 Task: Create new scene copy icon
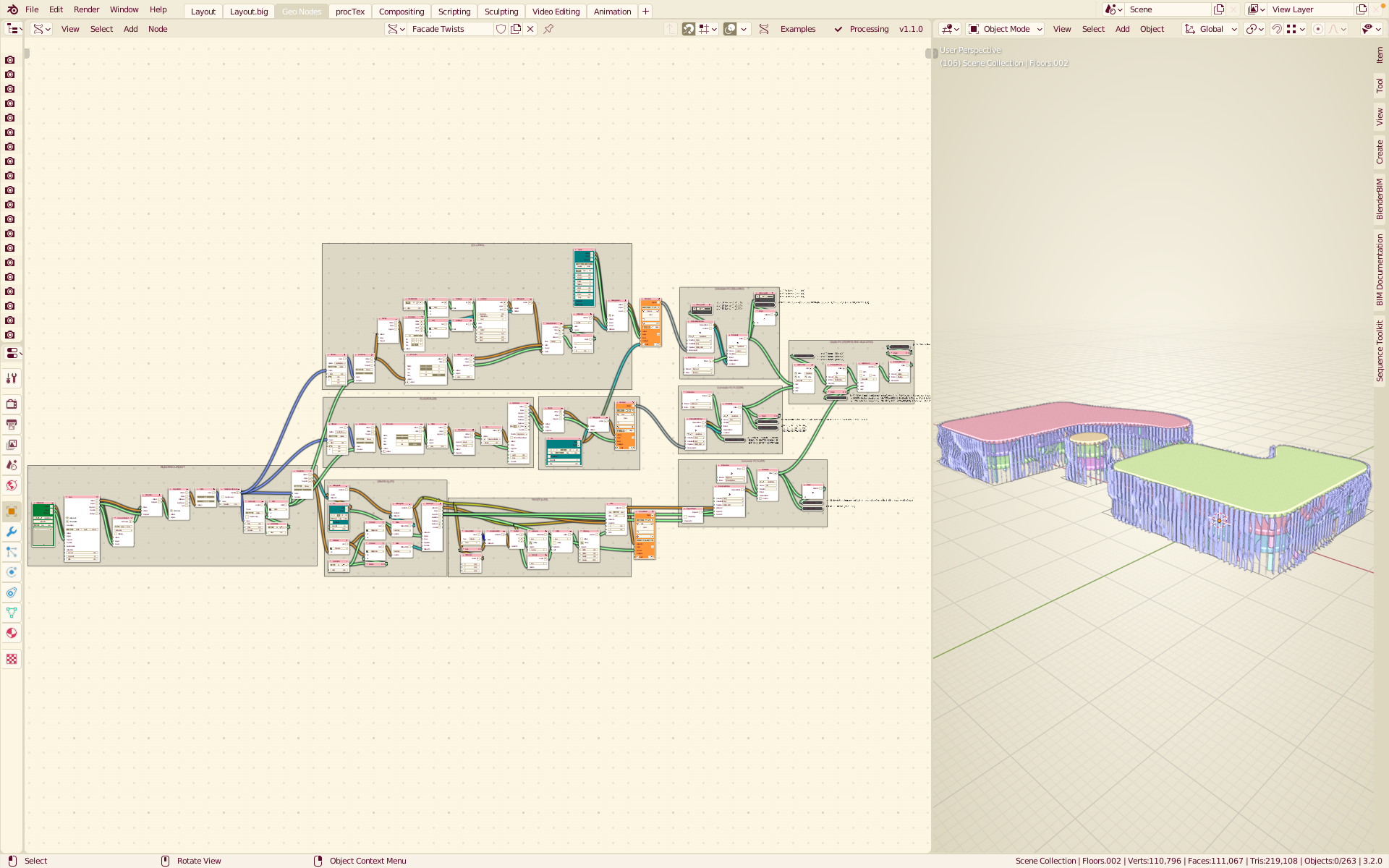(x=1219, y=9)
